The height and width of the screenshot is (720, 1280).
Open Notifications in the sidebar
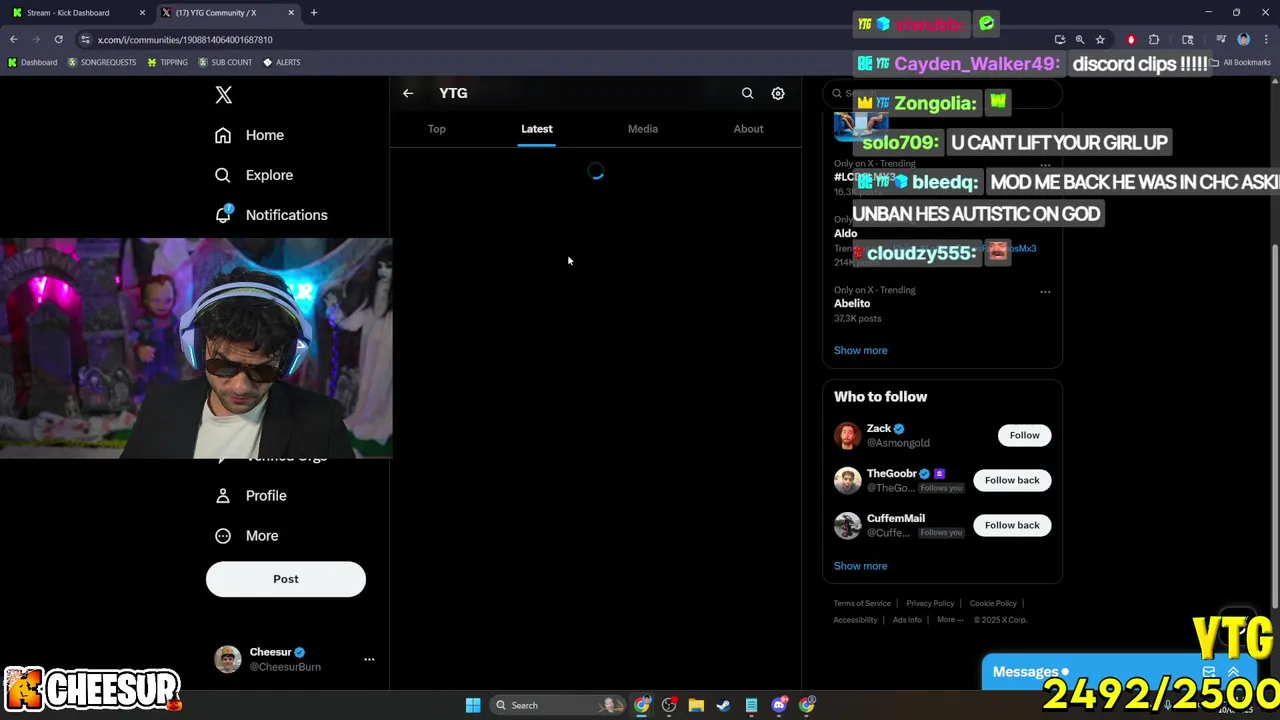pyautogui.click(x=272, y=215)
